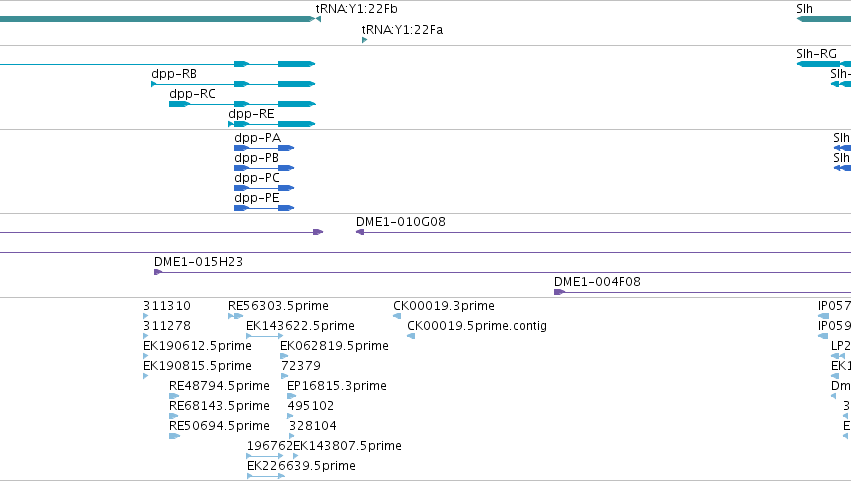Click the dpp-RE transcript label

click(x=251, y=114)
